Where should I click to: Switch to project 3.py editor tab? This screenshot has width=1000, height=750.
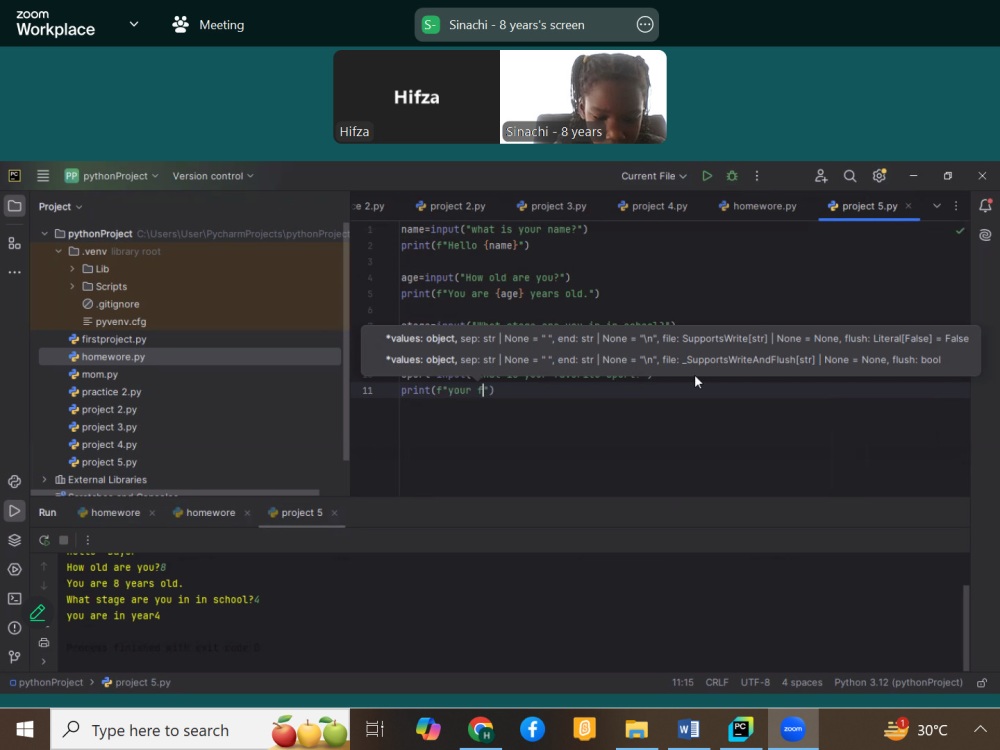552,206
